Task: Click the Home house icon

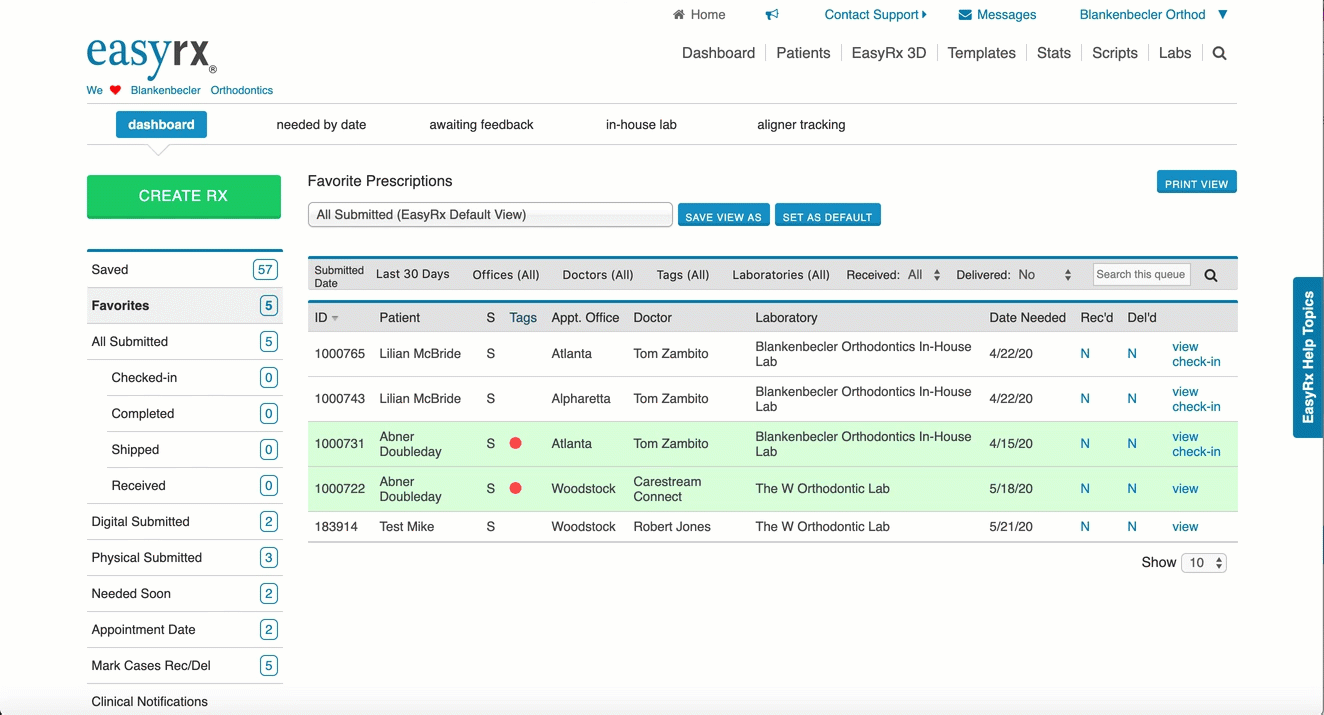Action: (x=679, y=15)
